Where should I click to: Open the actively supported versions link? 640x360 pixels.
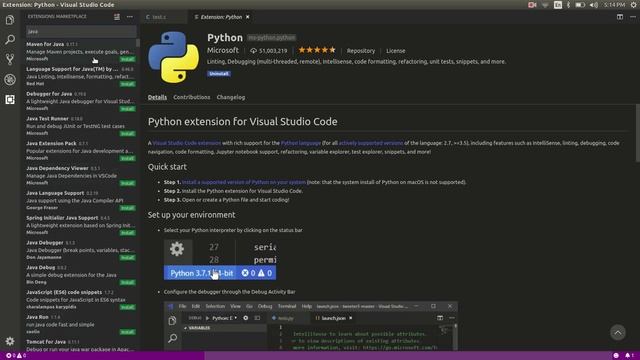click(371, 143)
